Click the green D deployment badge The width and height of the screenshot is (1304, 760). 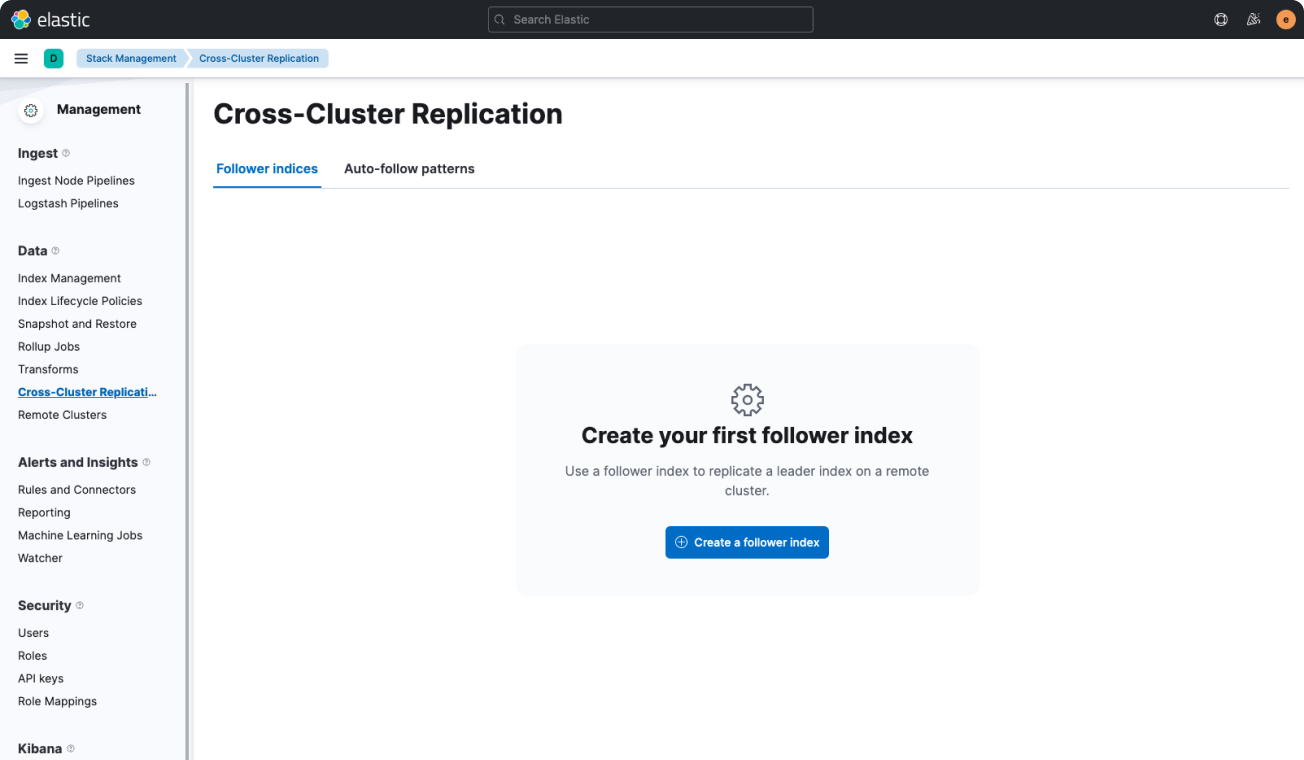point(54,58)
